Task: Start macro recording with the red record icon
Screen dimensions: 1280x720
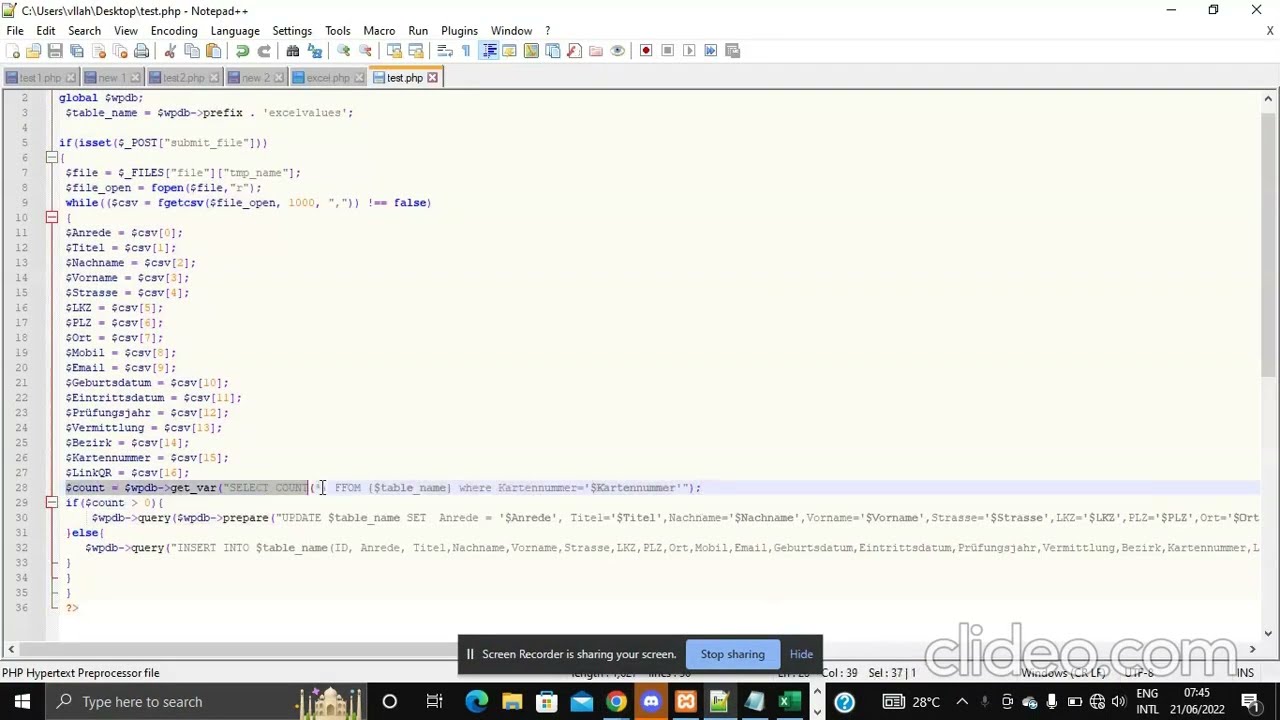Action: coord(646,51)
